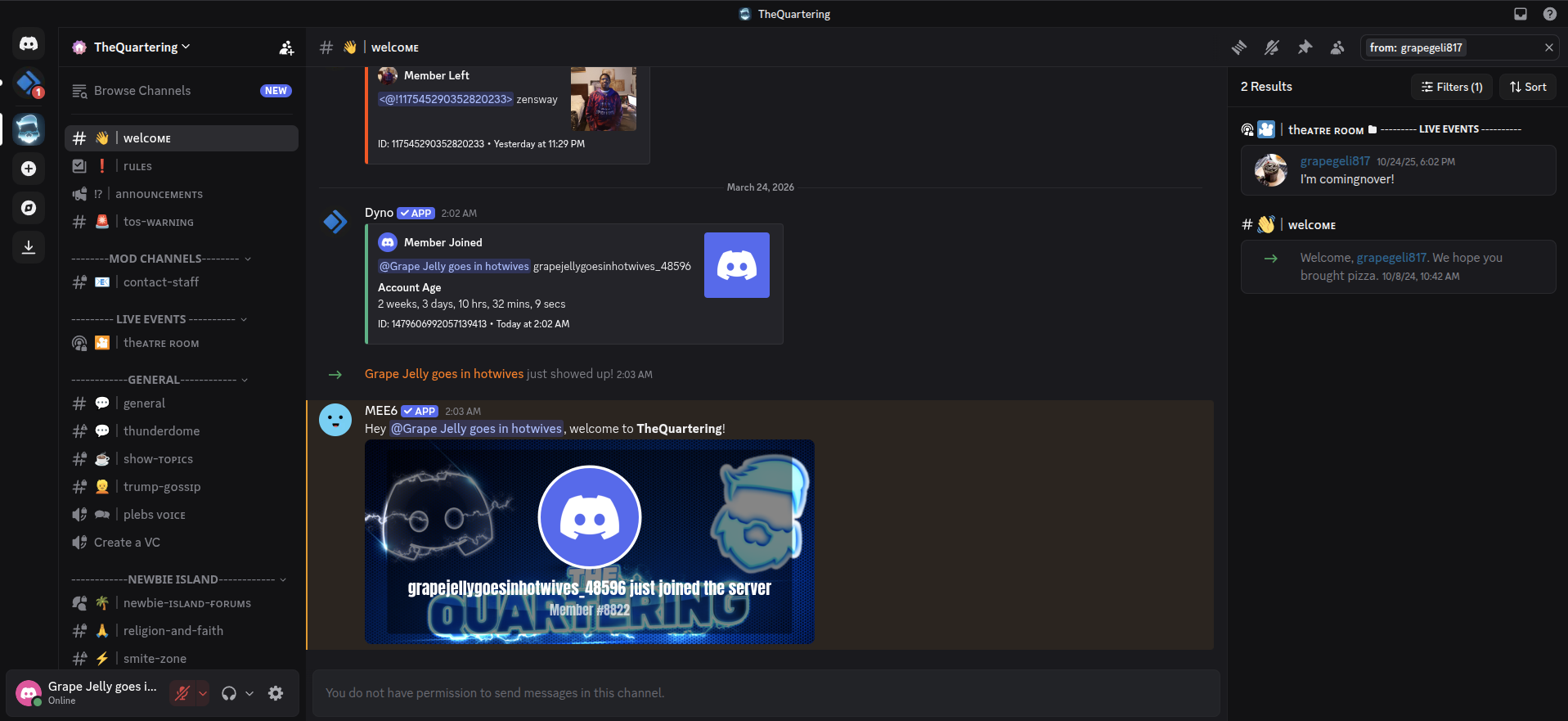
Task: Click mention in Dyno Member Joined embed
Action: tap(454, 266)
